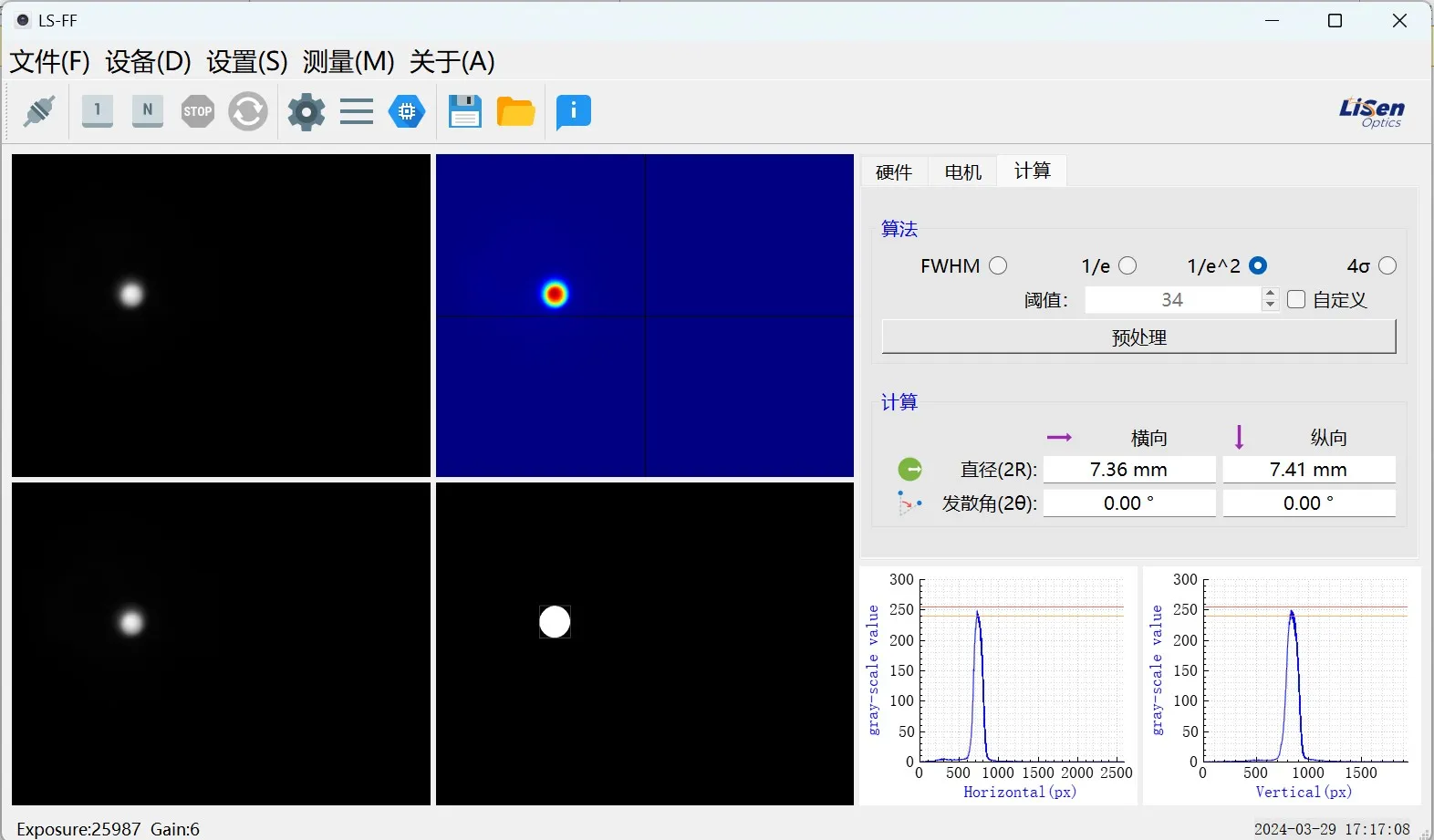Image resolution: width=1434 pixels, height=840 pixels.
Task: Enable the 自定义 custom threshold checkbox
Action: (1296, 299)
